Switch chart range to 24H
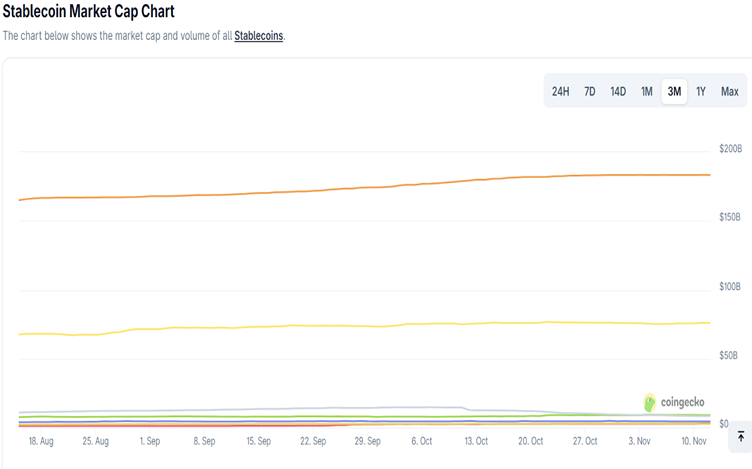The height and width of the screenshot is (469, 752). point(560,92)
